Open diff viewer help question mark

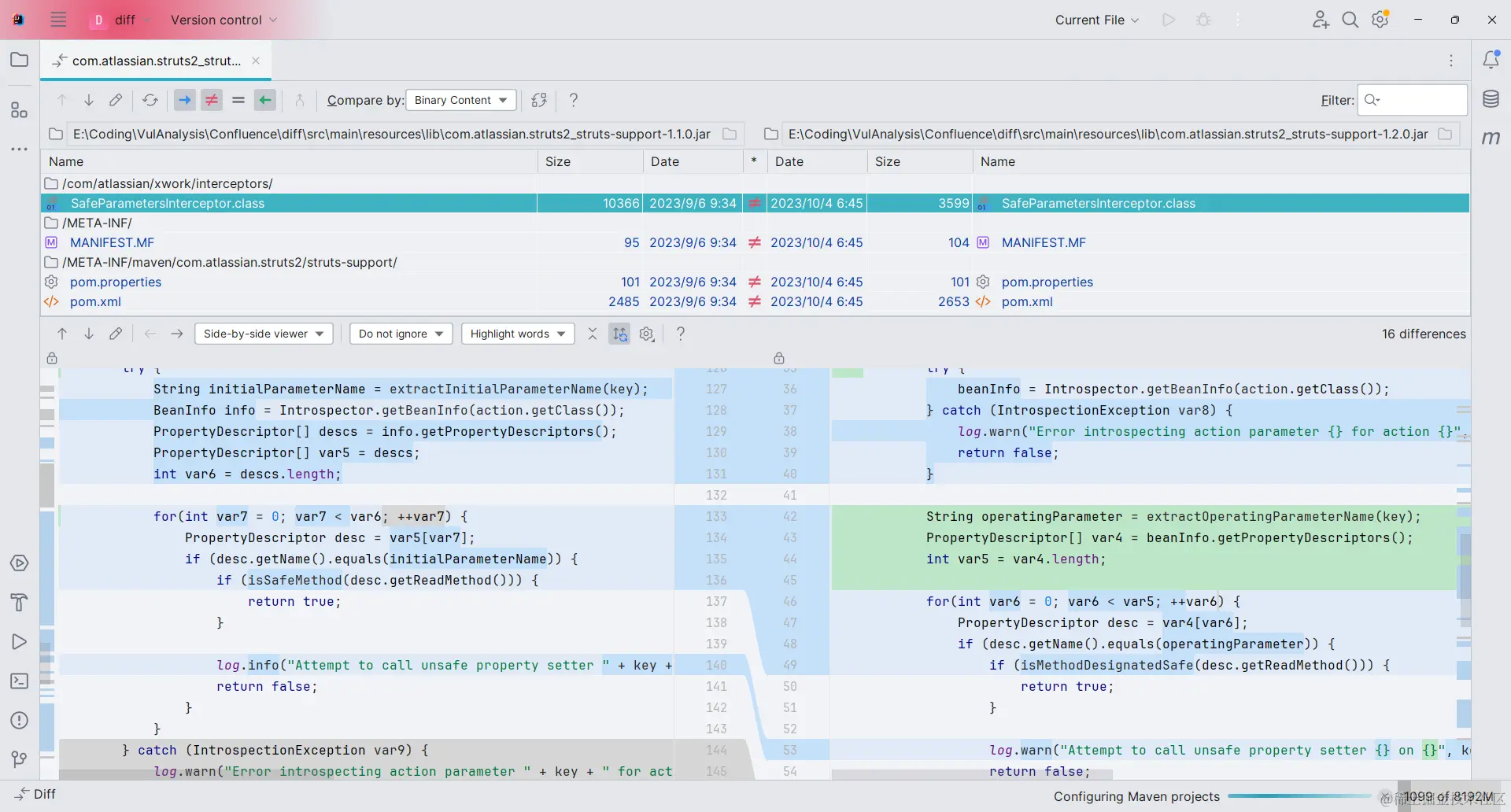point(681,334)
